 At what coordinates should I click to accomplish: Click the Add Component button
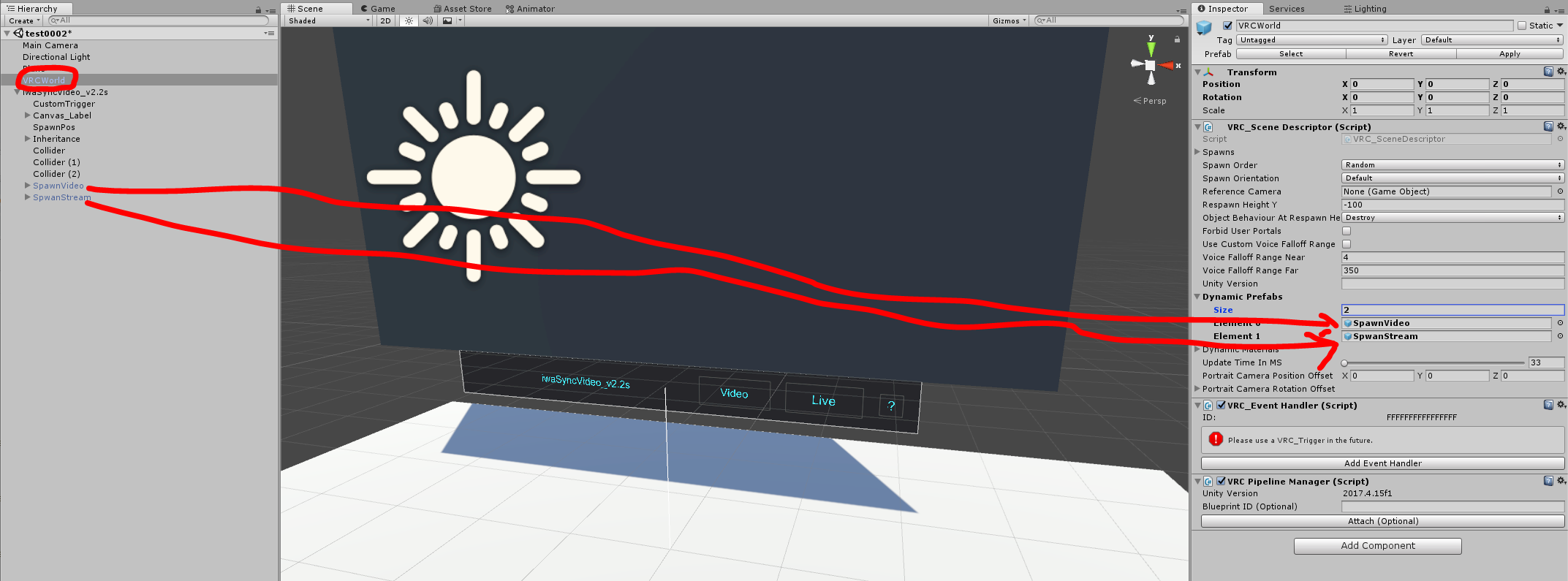pyautogui.click(x=1377, y=546)
